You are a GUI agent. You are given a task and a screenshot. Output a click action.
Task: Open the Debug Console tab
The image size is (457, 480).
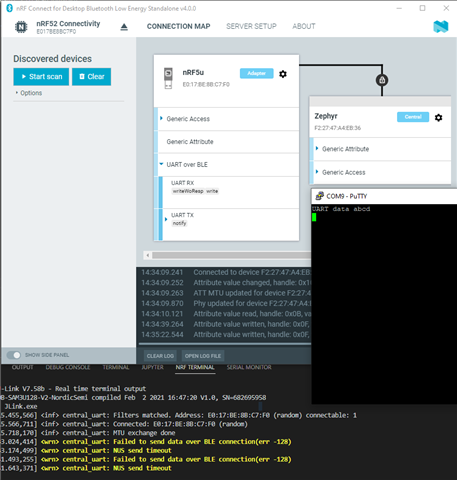[x=68, y=367]
